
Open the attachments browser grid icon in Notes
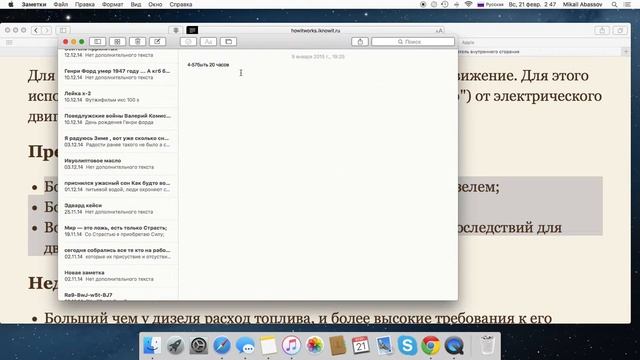[117, 42]
